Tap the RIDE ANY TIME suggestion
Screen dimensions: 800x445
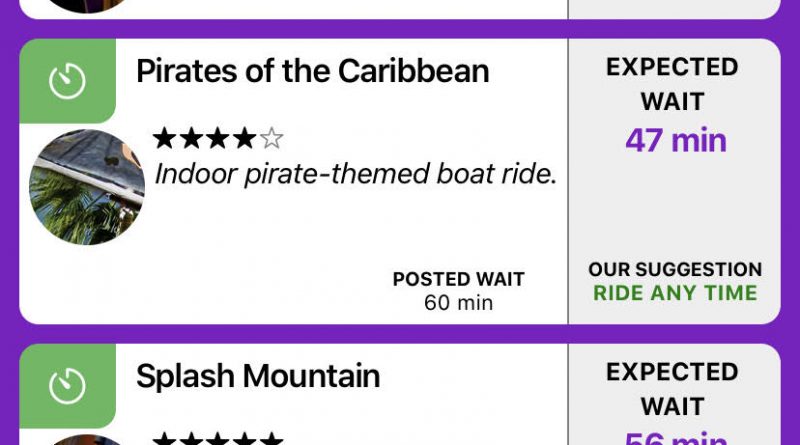pyautogui.click(x=675, y=293)
